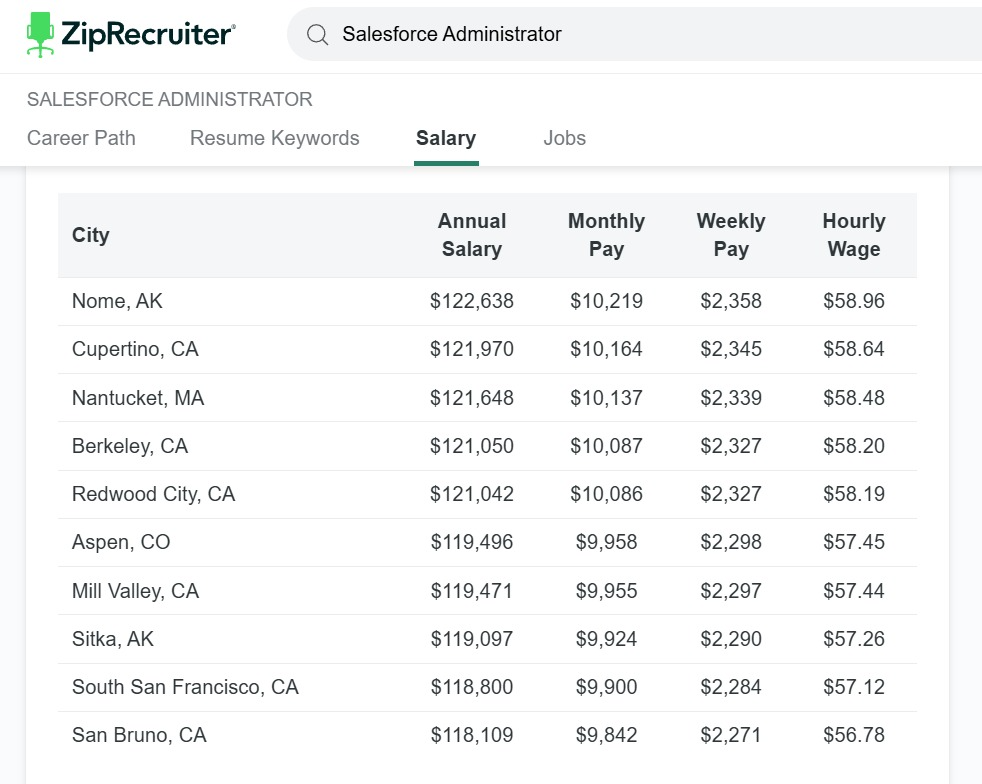Click weekly pay $2,358

pos(731,301)
